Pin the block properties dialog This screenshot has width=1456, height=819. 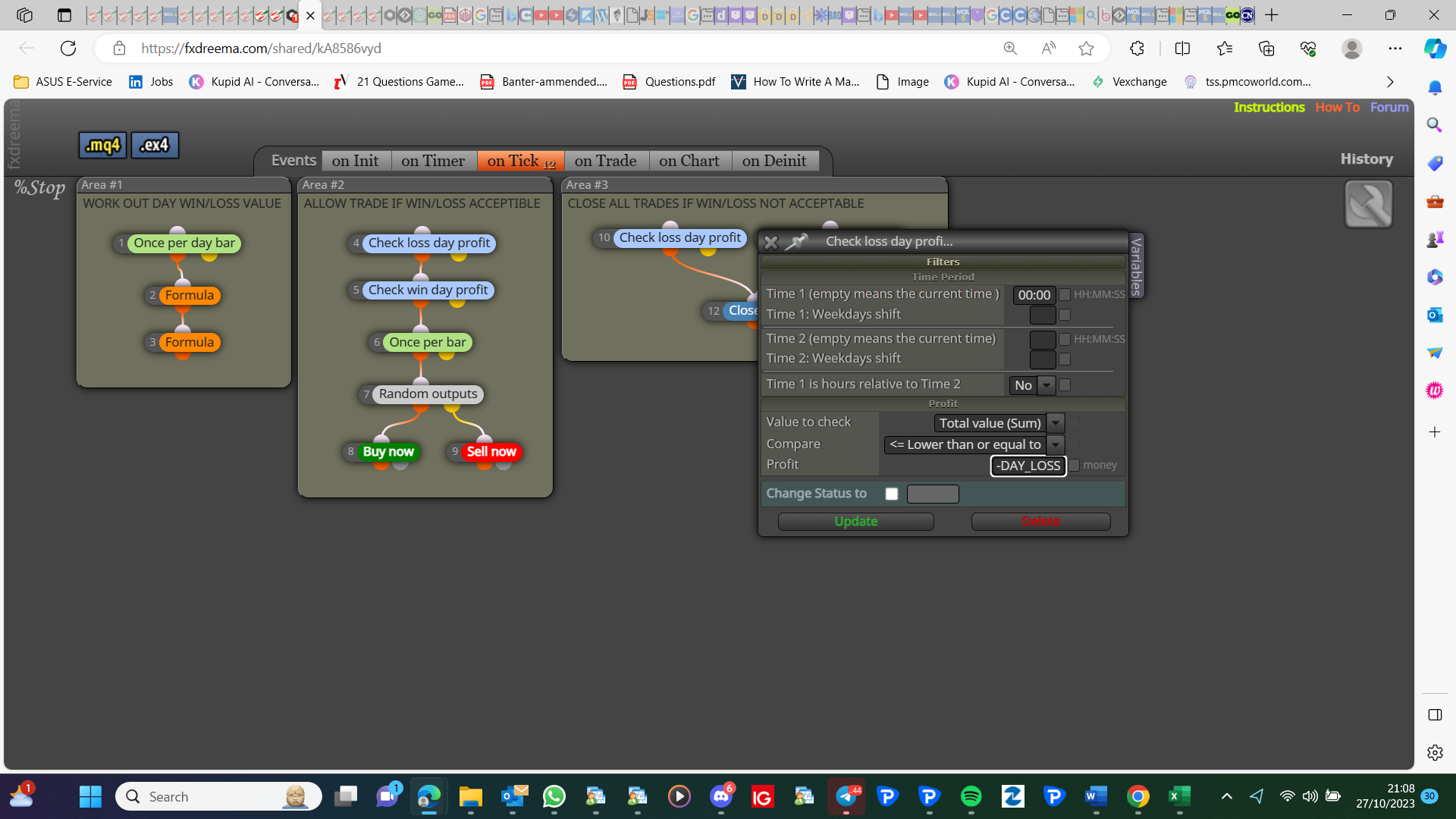click(x=796, y=241)
